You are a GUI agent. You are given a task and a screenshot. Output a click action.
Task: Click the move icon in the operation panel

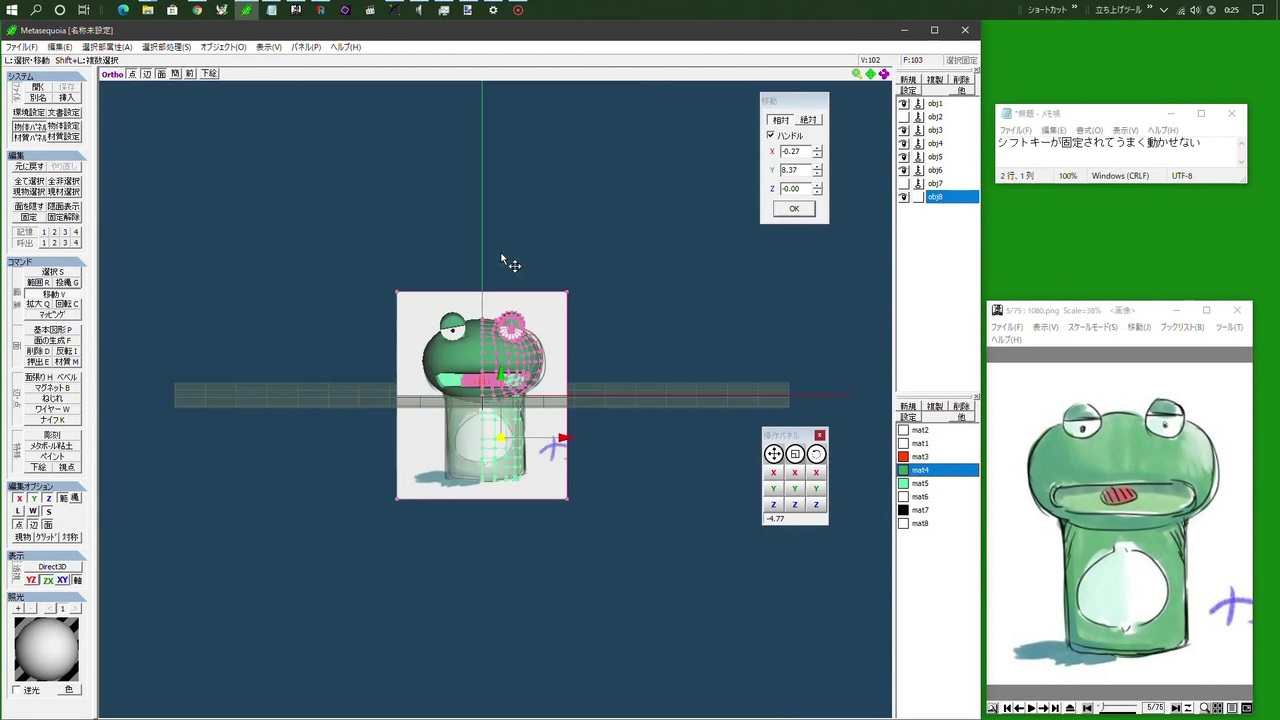click(774, 454)
